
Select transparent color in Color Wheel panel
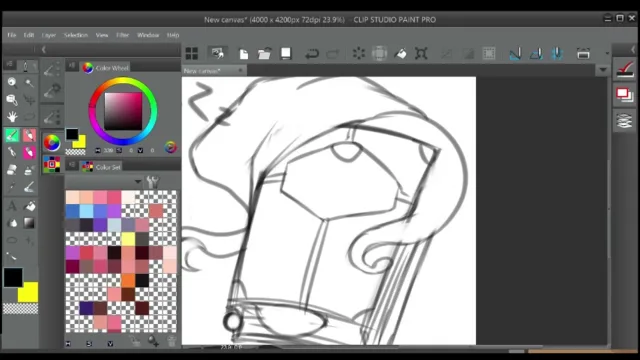click(x=76, y=152)
